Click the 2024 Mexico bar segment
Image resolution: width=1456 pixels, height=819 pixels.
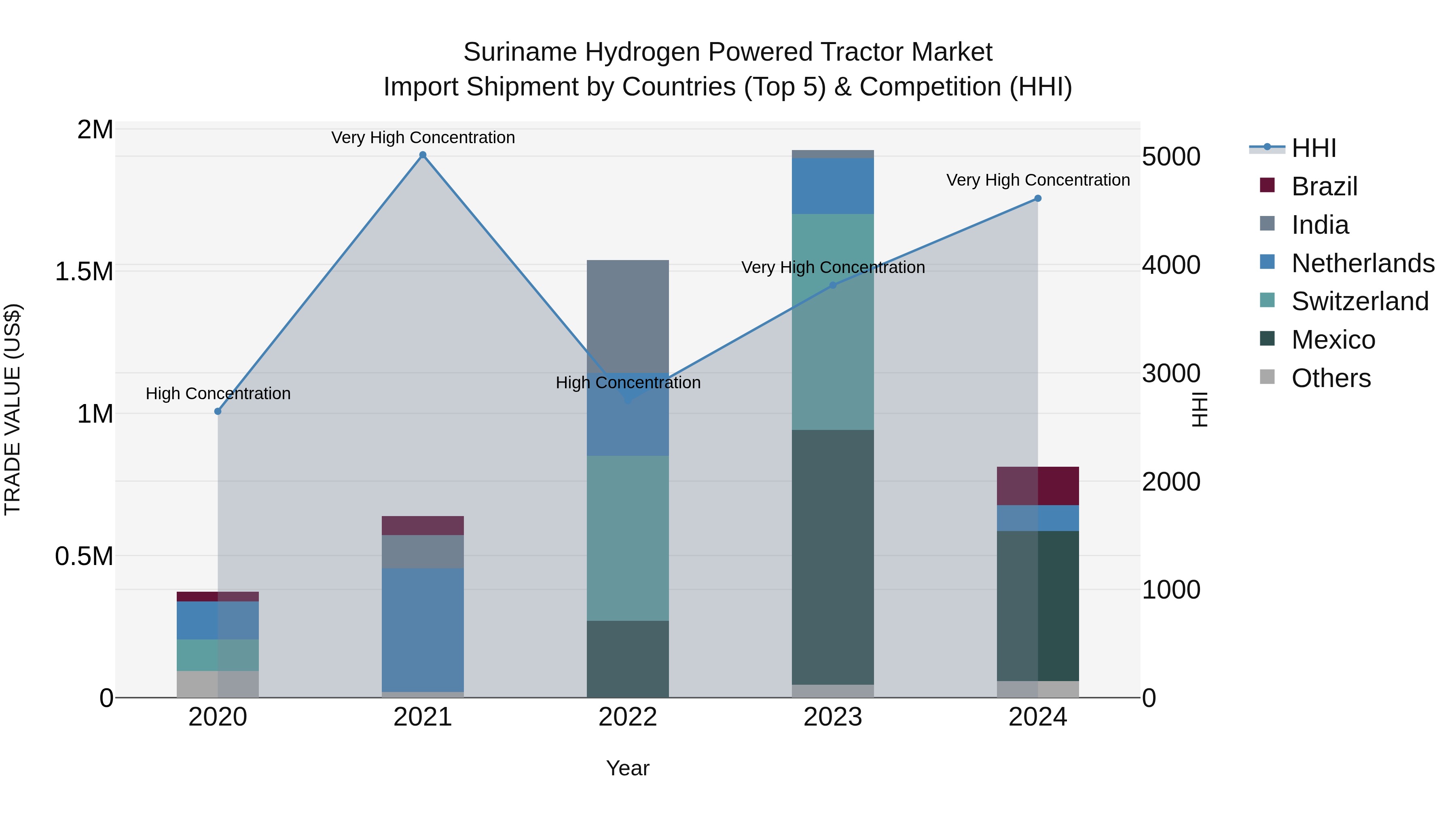point(1038,606)
